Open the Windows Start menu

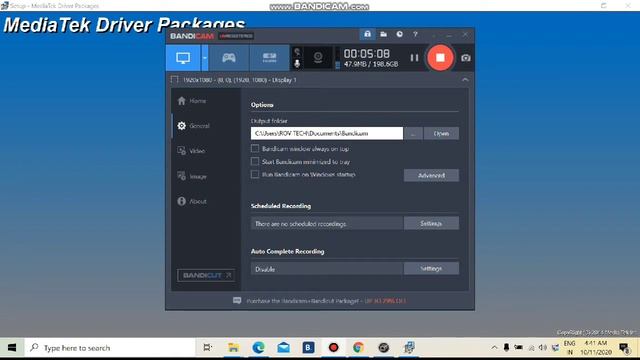[x=12, y=348]
